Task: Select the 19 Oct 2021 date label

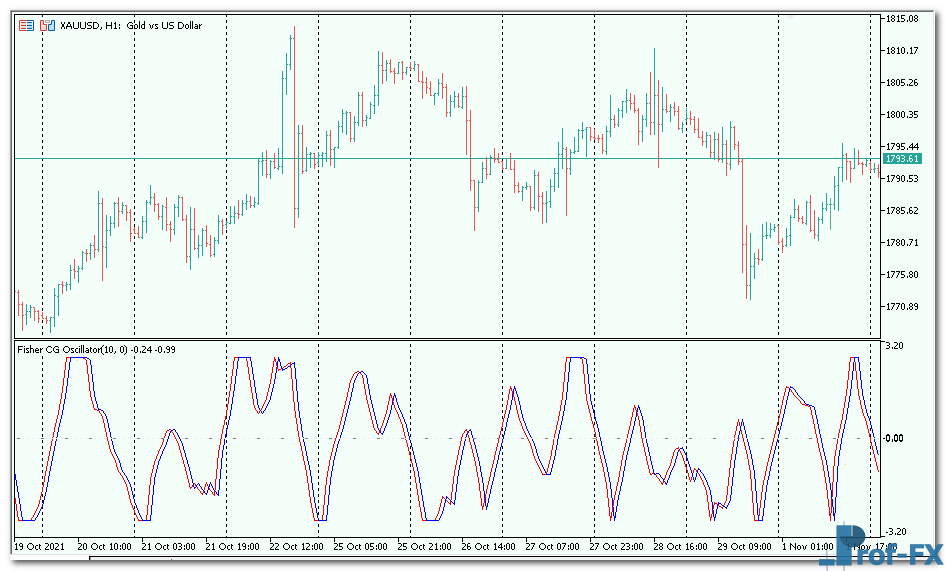Action: click(x=41, y=547)
